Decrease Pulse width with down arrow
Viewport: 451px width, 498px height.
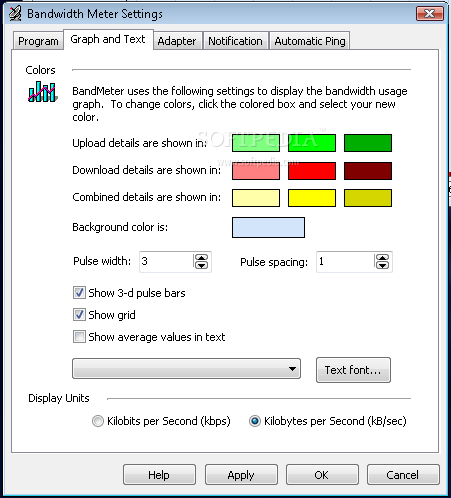201,265
